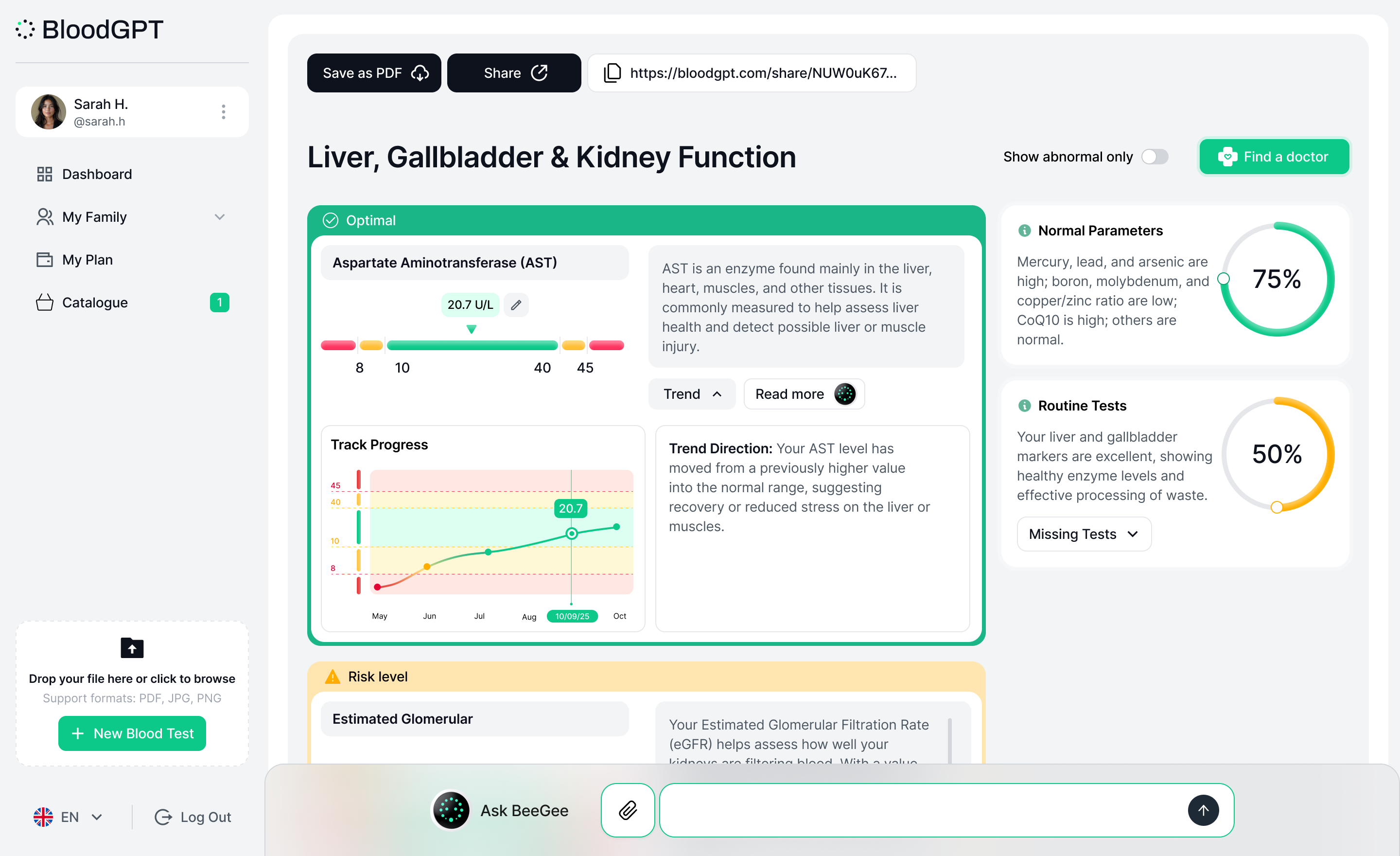This screenshot has height=856, width=1400.
Task: Collapse the Trend section toggle
Action: pos(692,394)
